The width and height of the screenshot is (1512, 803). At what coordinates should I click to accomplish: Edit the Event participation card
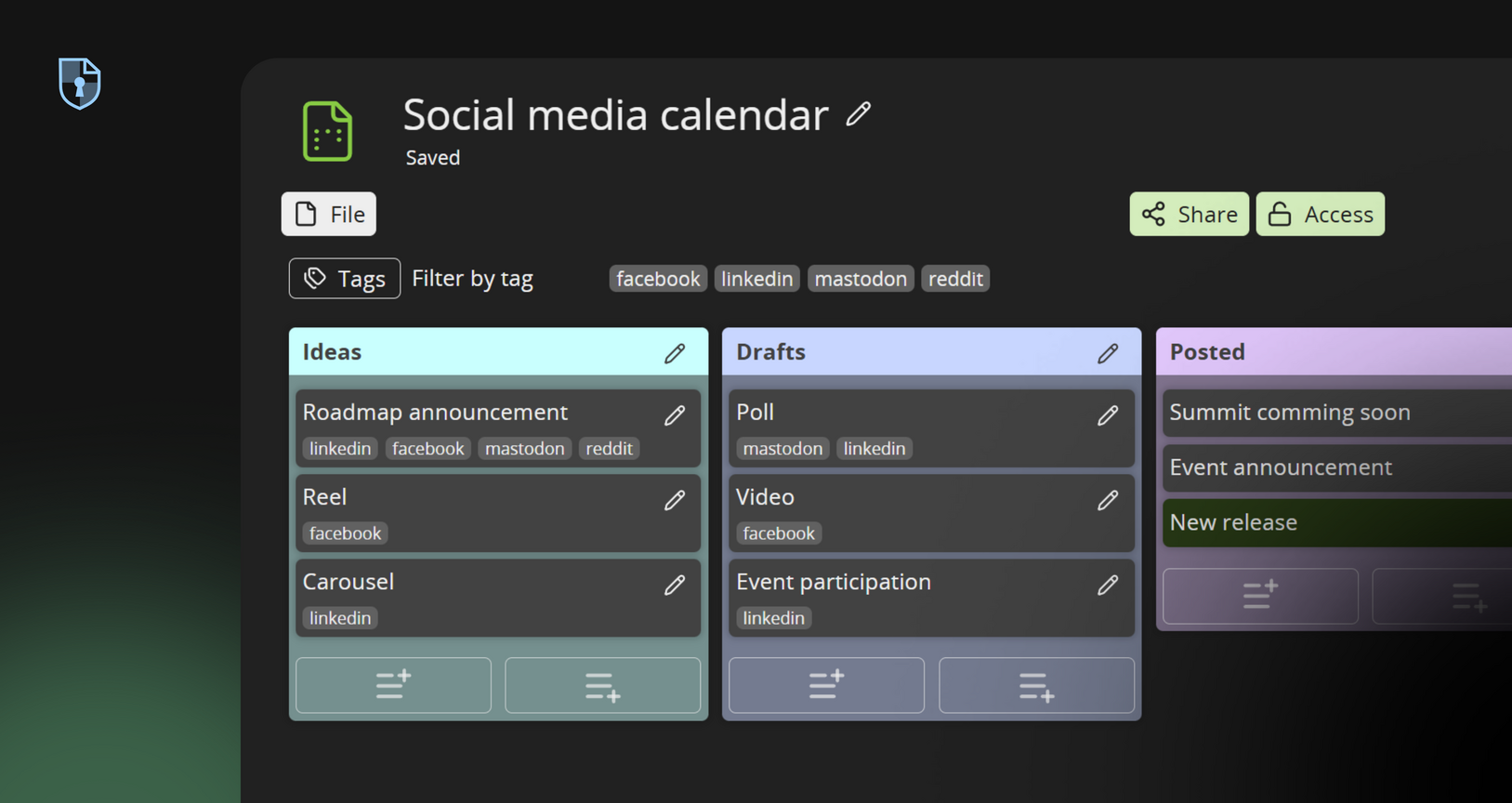coord(1108,585)
